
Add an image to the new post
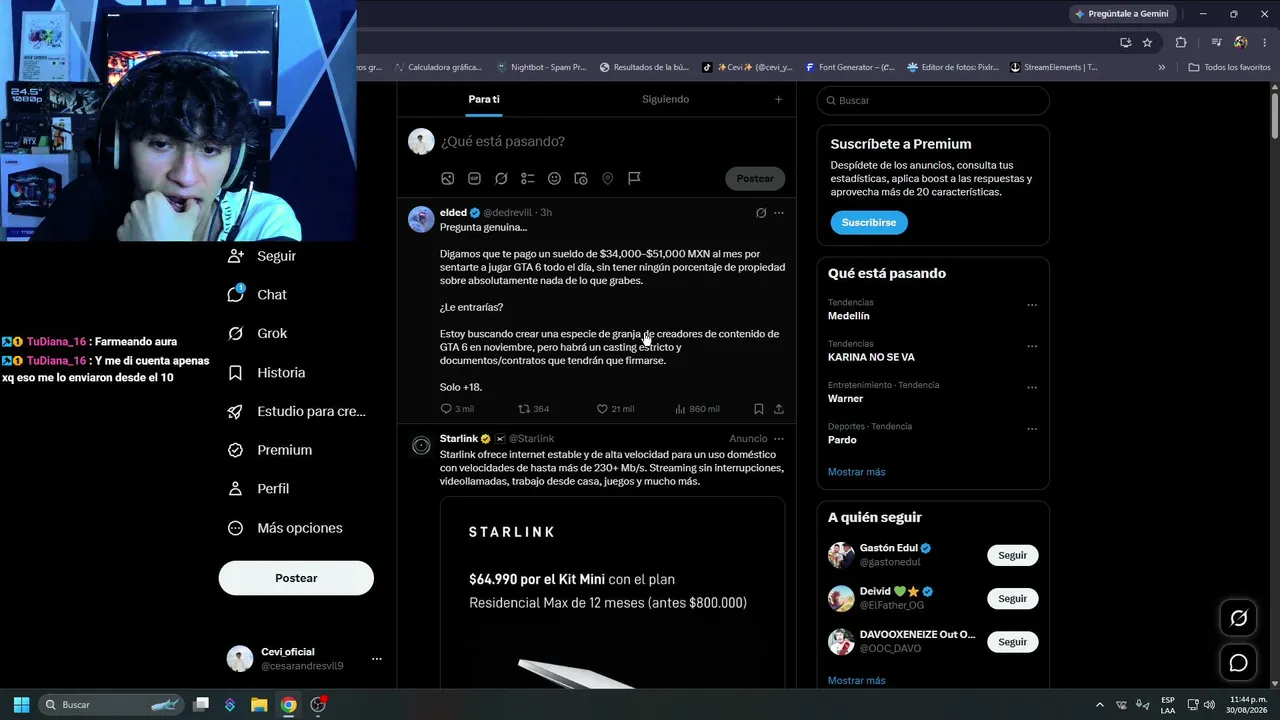pos(448,178)
